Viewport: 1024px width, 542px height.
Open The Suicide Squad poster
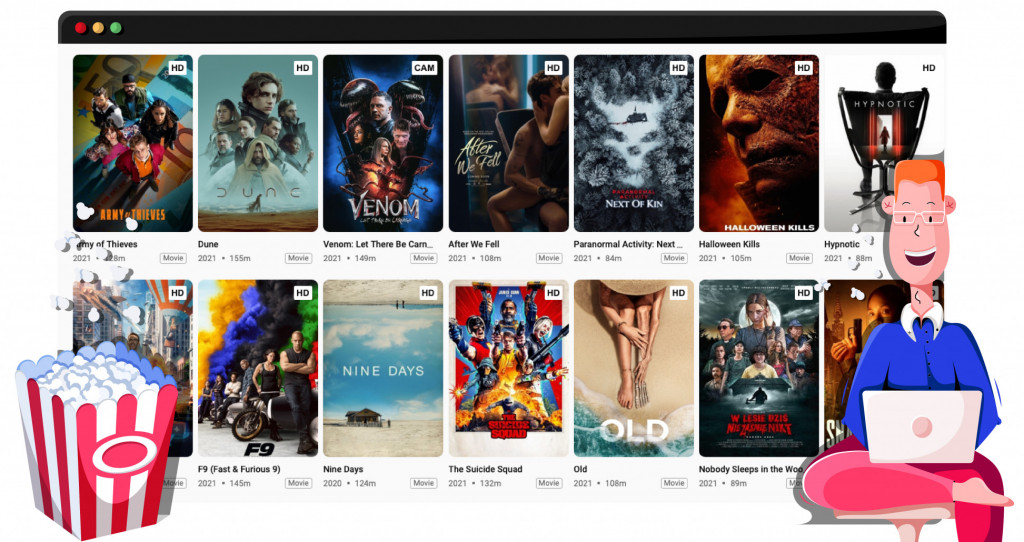(508, 368)
